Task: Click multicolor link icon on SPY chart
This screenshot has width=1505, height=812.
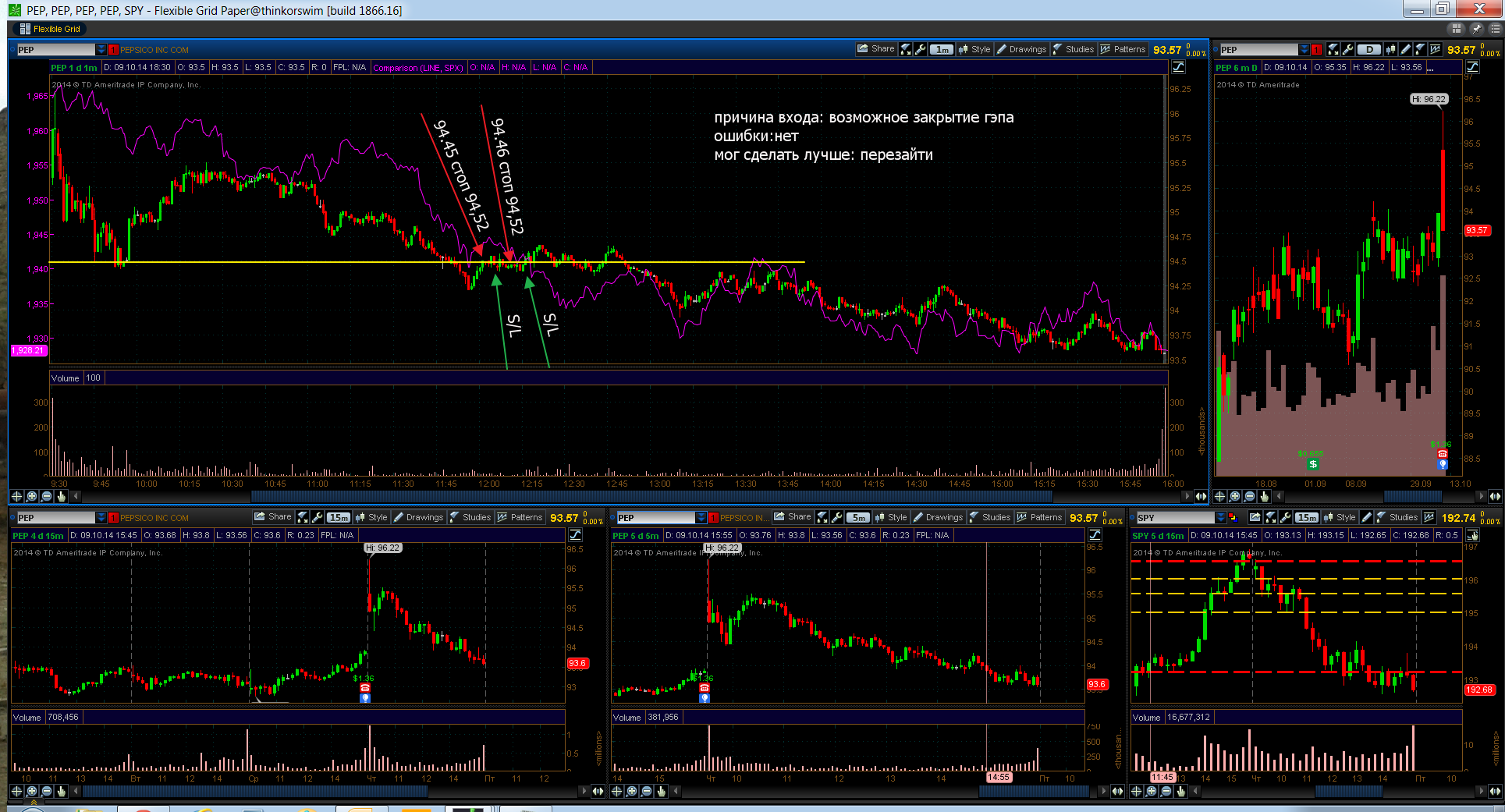Action: pyautogui.click(x=1233, y=517)
